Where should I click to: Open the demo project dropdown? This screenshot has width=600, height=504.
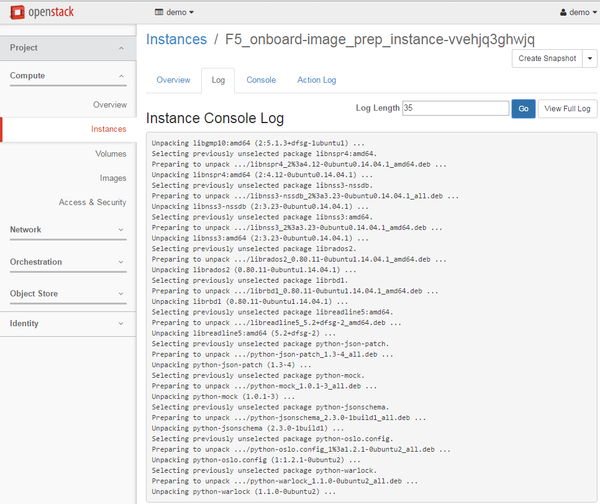[174, 12]
